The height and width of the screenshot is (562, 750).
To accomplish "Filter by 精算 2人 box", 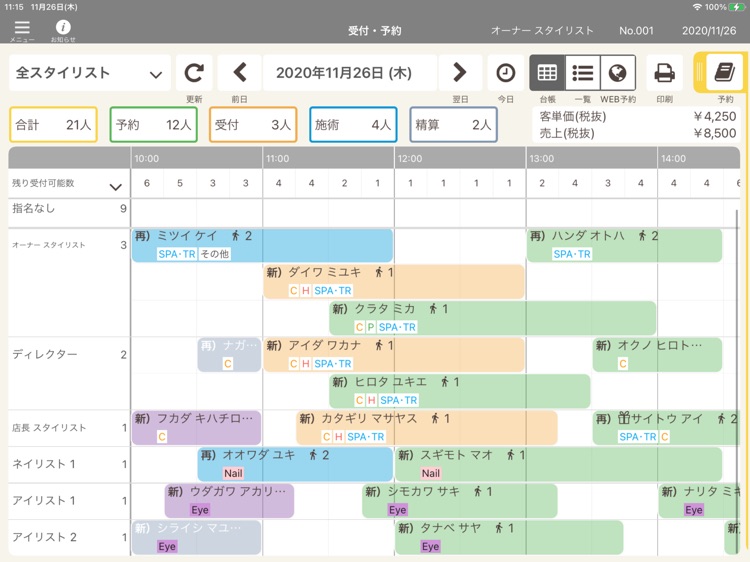I will coord(453,125).
